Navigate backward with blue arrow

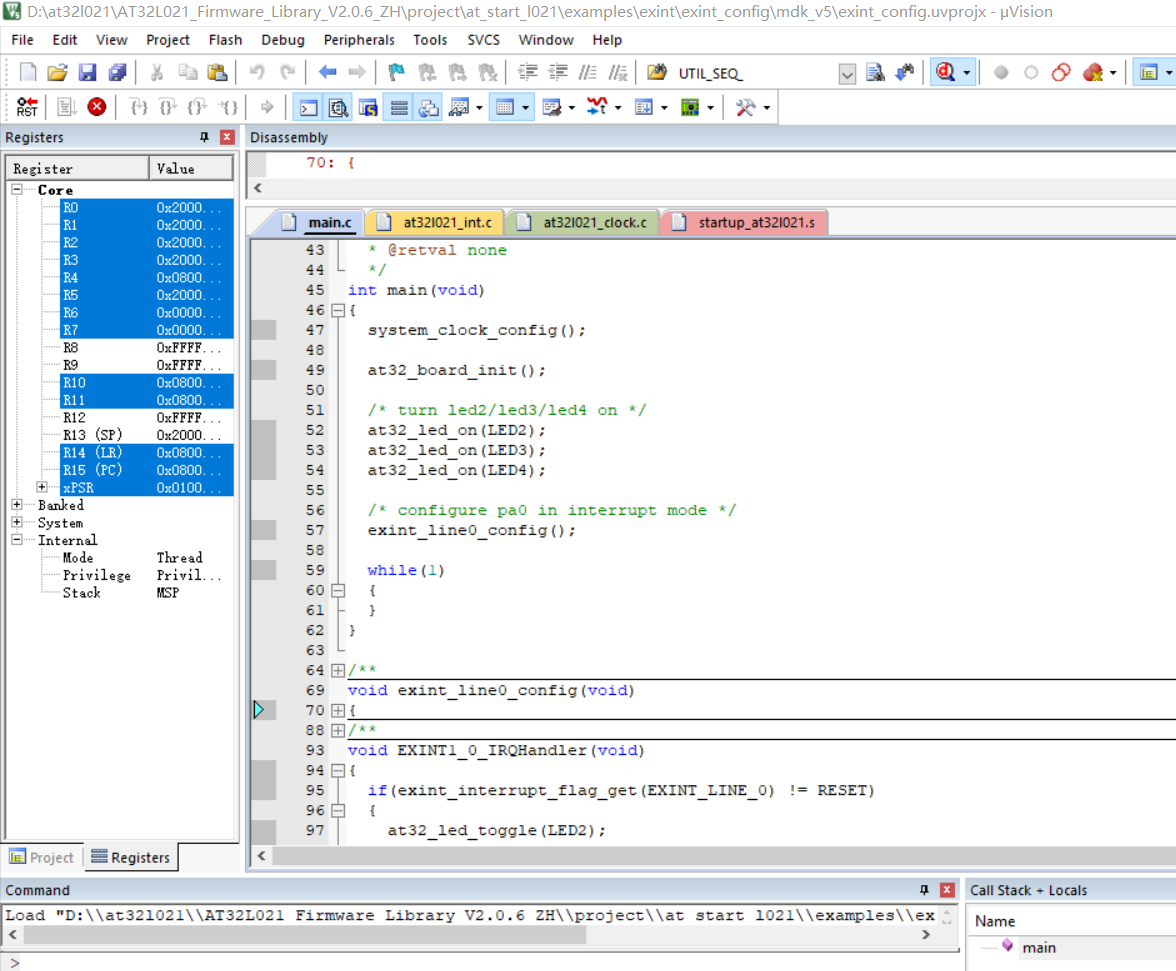coord(327,73)
